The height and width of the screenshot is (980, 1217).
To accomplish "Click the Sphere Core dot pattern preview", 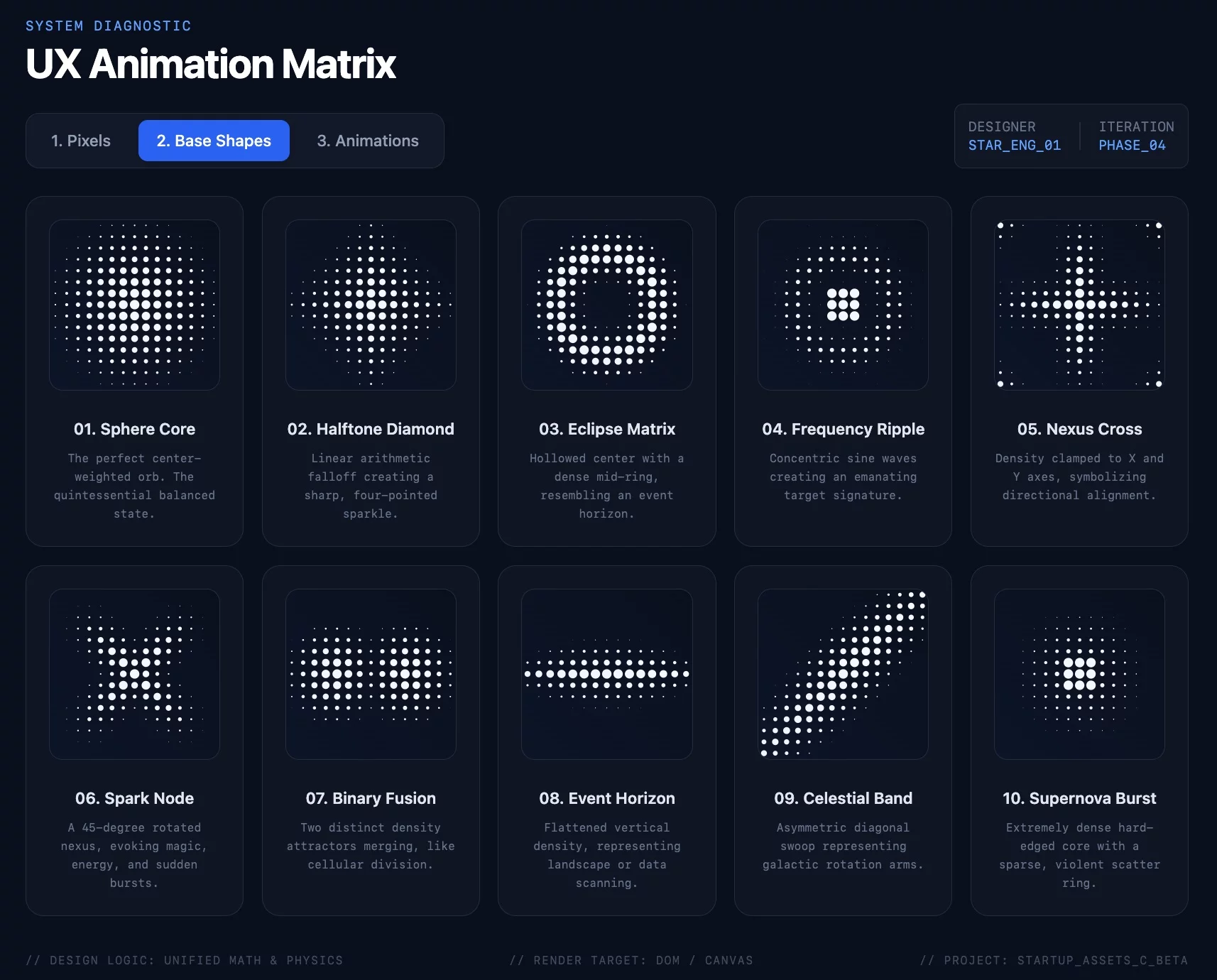I will coord(134,305).
